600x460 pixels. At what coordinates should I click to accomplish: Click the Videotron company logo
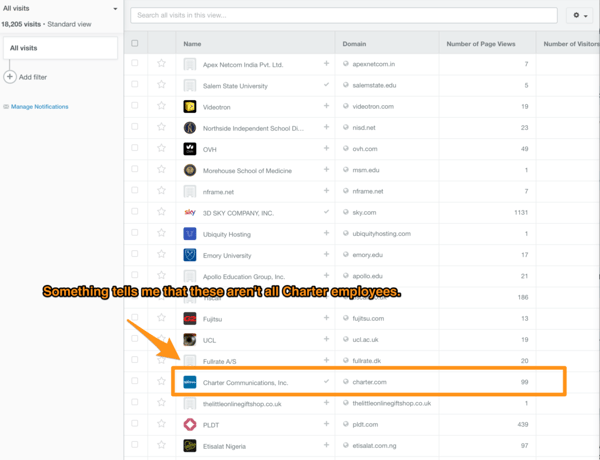pyautogui.click(x=190, y=106)
